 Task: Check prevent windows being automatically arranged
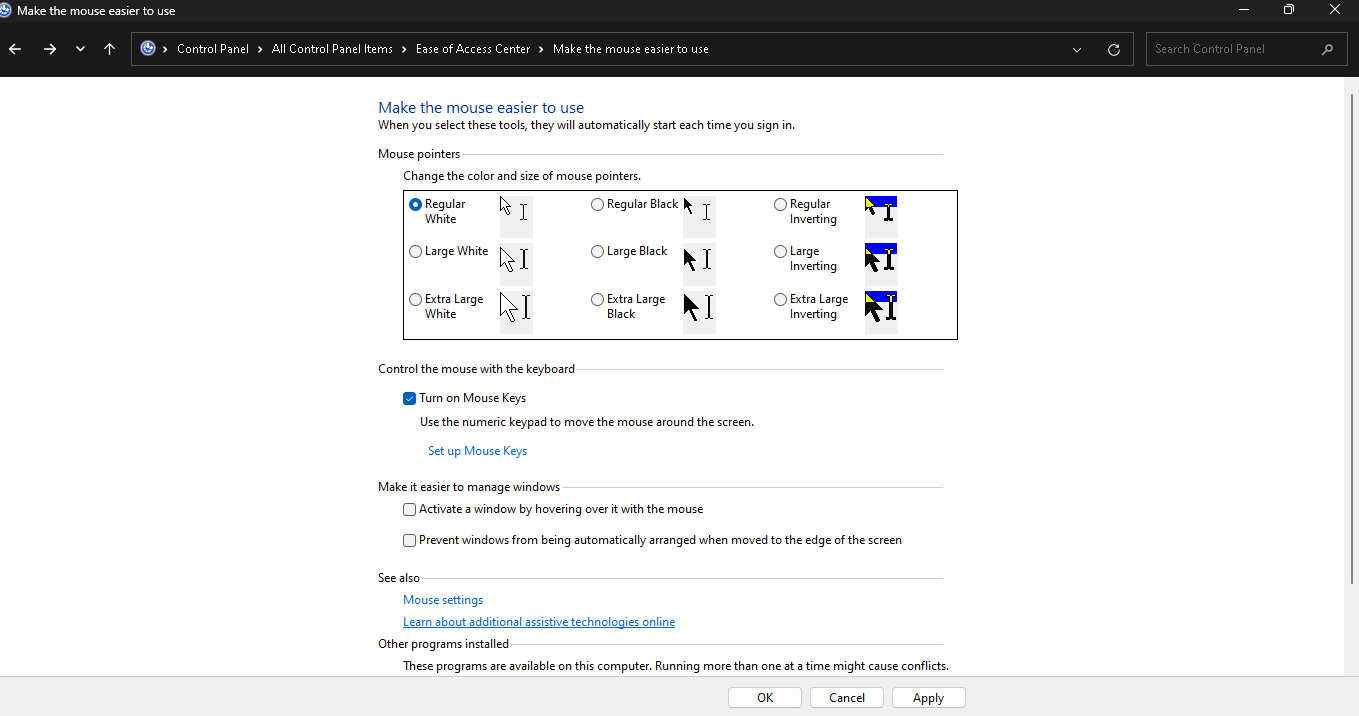click(x=410, y=540)
